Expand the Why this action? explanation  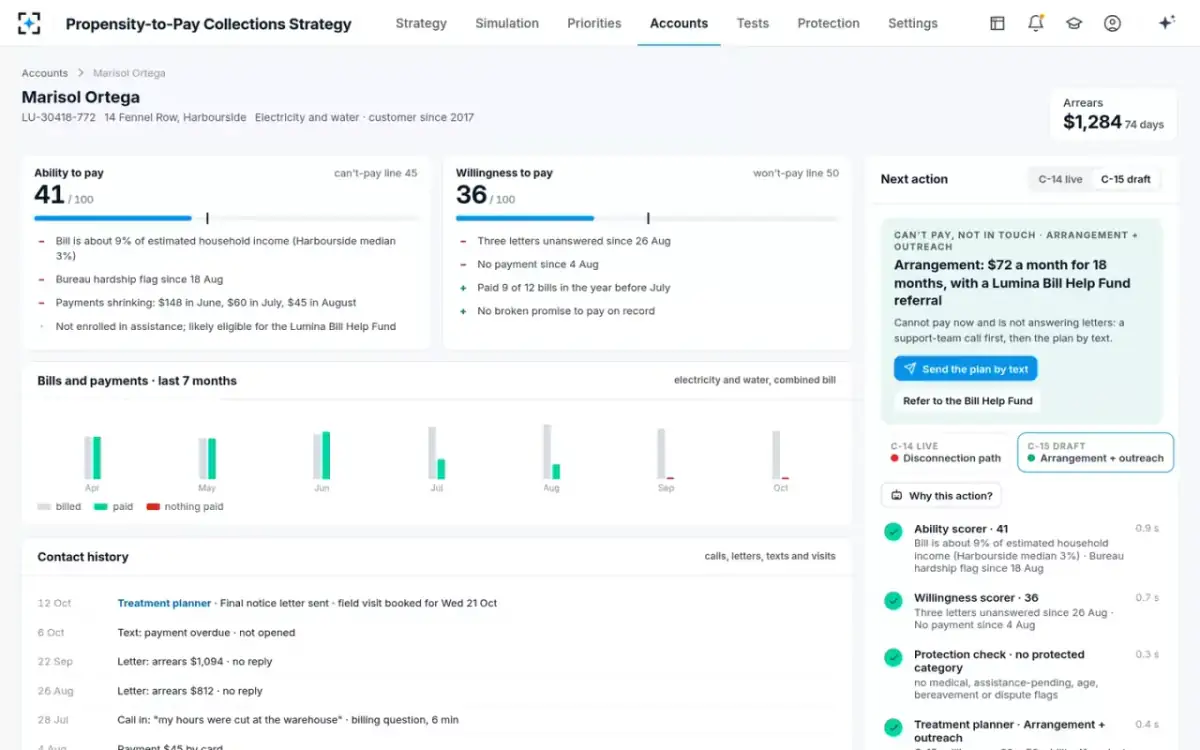coord(941,496)
